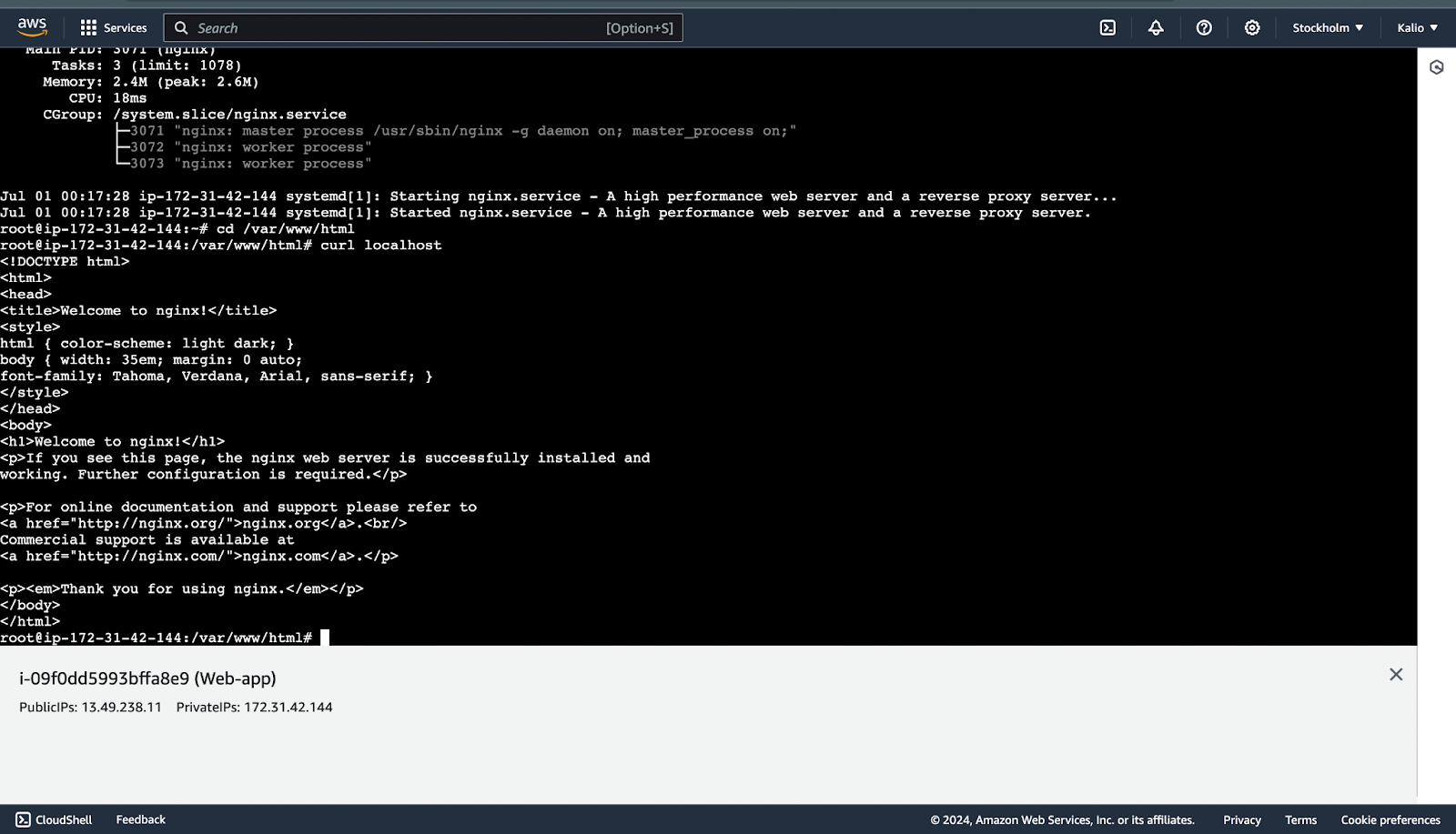Viewport: 1456px width, 834px height.
Task: Click the PublicIPs: 13.49.238.11 text
Action: pyautogui.click(x=90, y=707)
